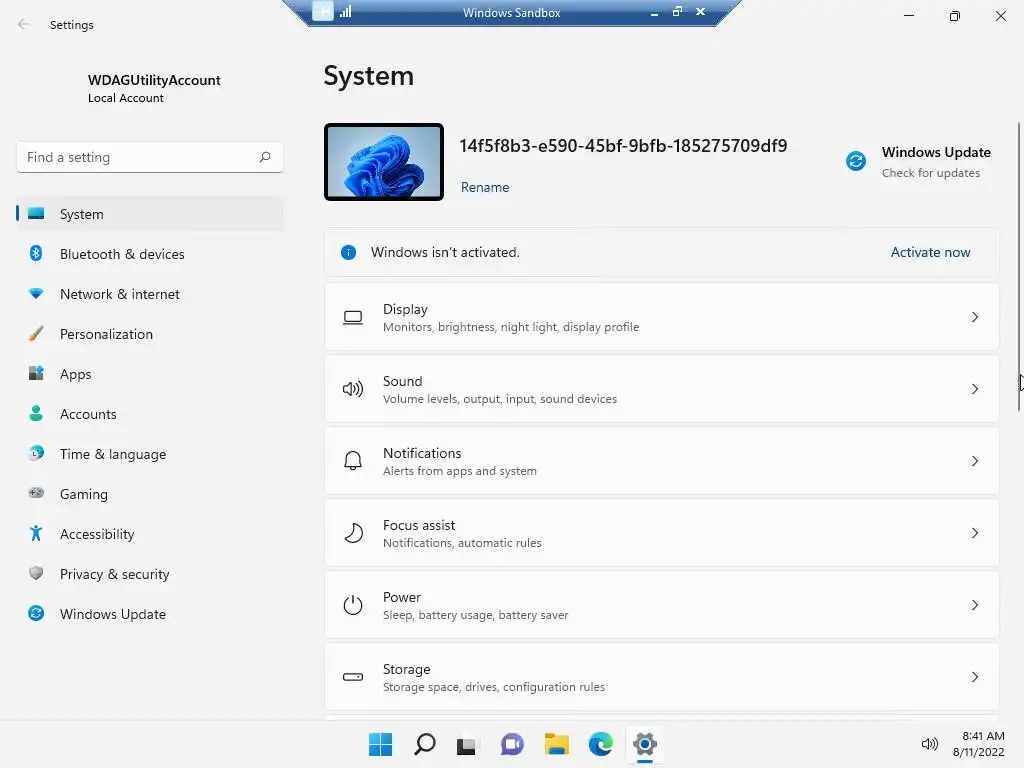Open Bluetooth & devices section

pos(150,254)
